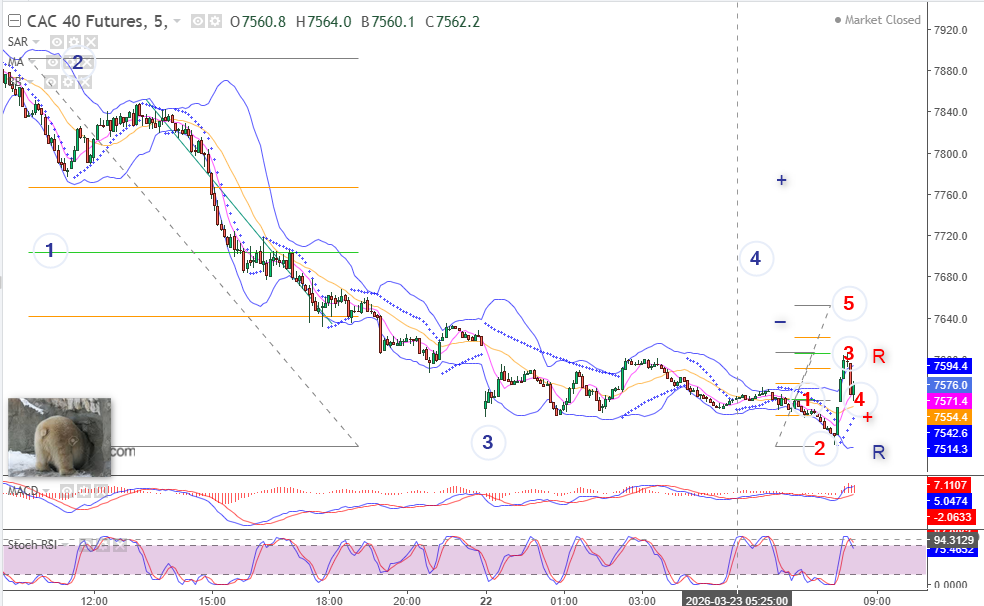Click the 7760.0 price scale label

[950, 195]
